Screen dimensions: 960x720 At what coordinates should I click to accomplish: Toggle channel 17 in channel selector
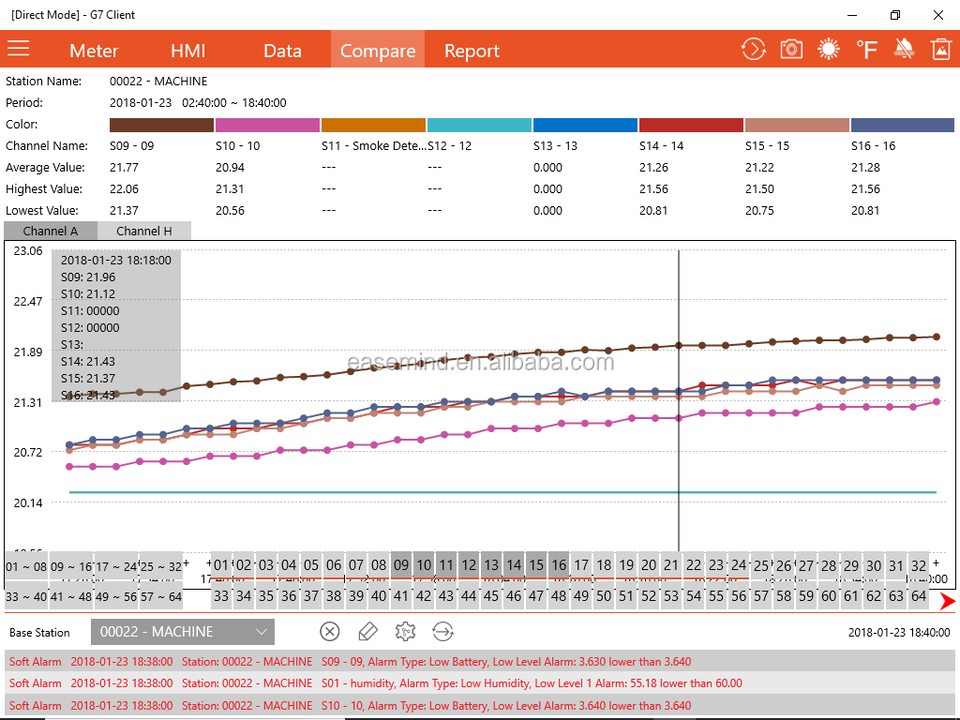pos(581,565)
